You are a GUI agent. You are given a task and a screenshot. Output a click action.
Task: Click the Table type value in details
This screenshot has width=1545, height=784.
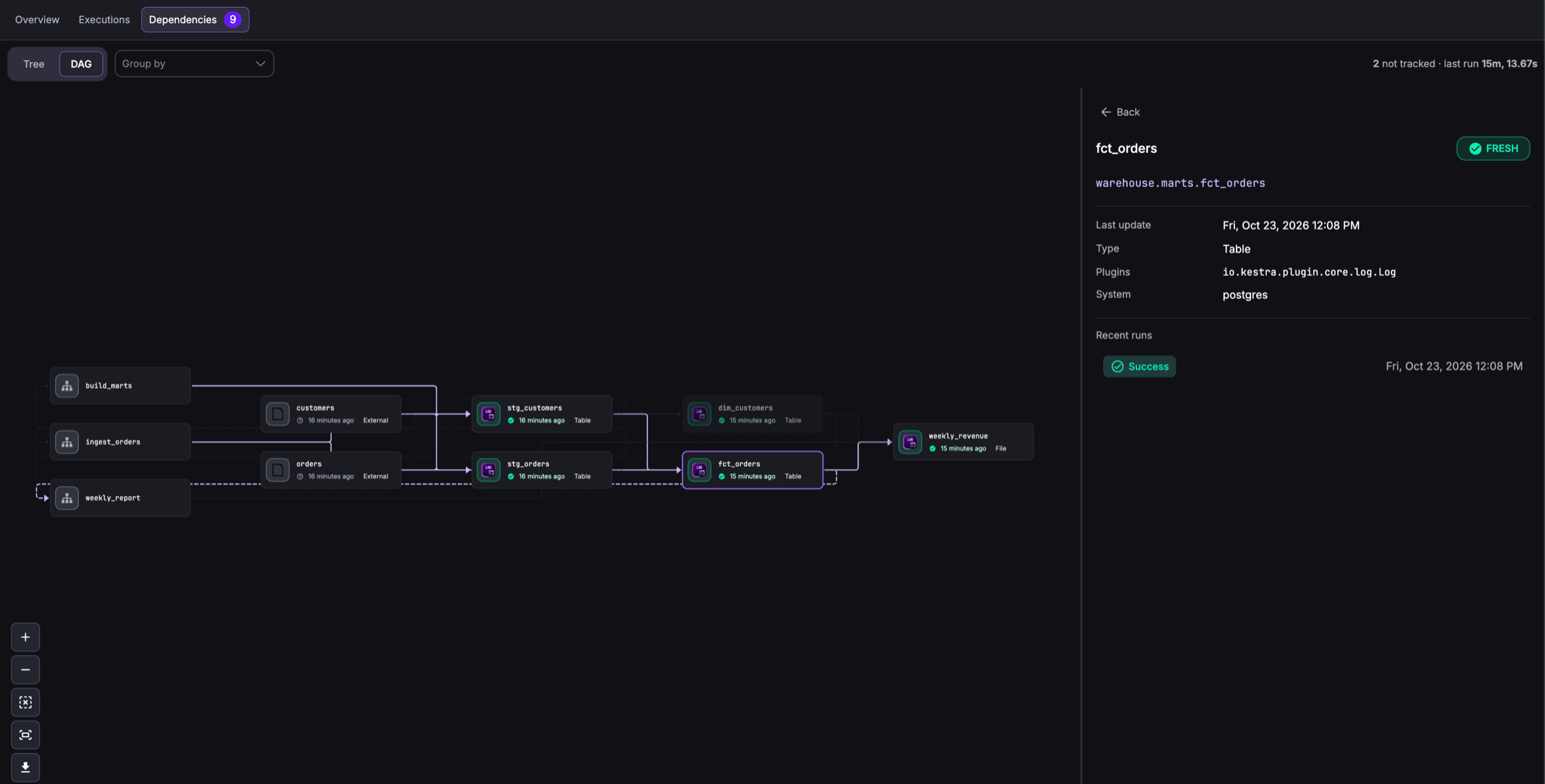1236,249
